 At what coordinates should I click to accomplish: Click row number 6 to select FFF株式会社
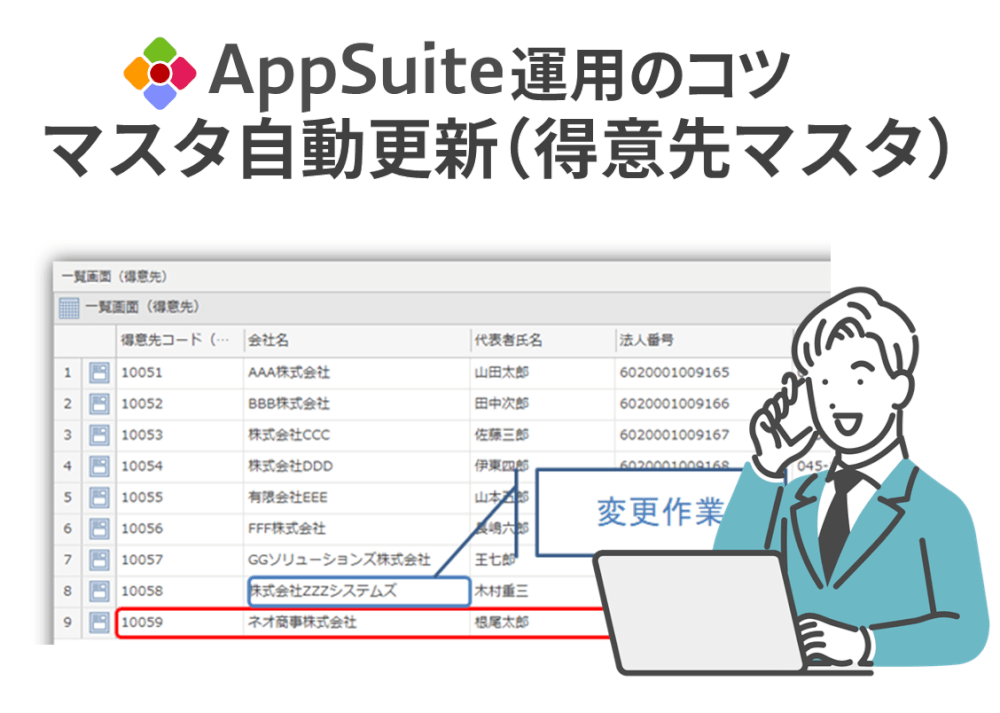pyautogui.click(x=66, y=529)
